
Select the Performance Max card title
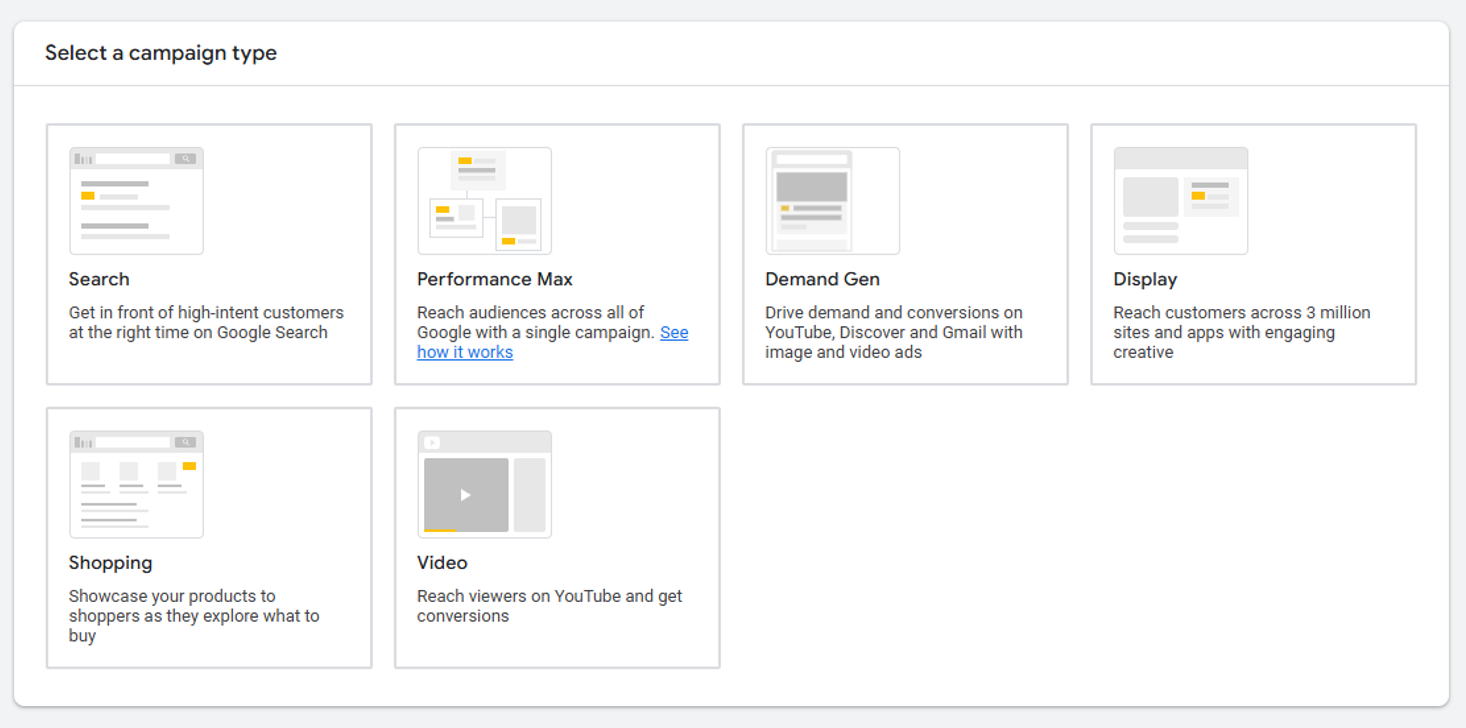[x=495, y=279]
